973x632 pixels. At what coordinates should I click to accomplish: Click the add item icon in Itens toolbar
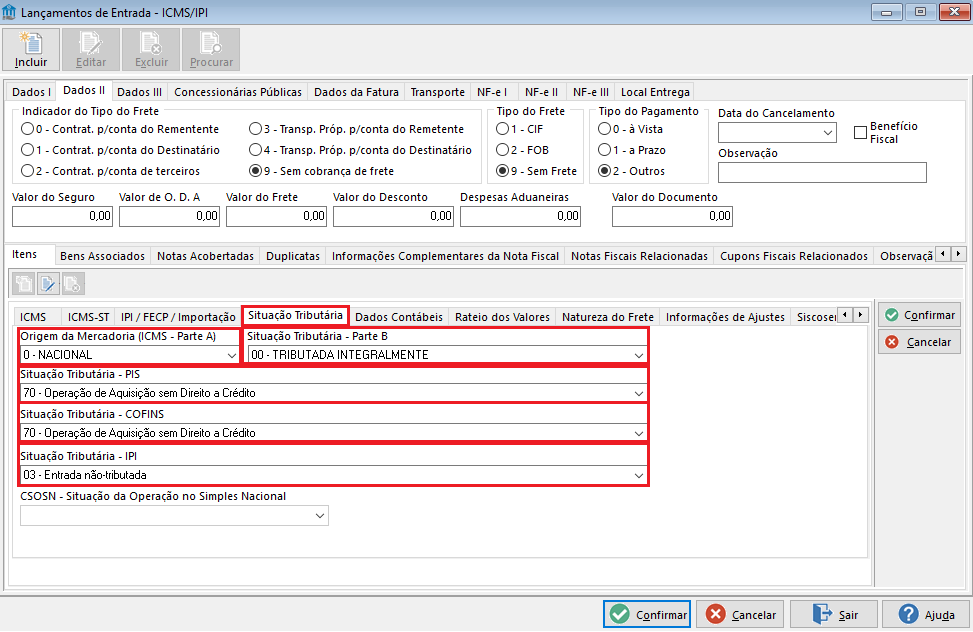pyautogui.click(x=24, y=284)
